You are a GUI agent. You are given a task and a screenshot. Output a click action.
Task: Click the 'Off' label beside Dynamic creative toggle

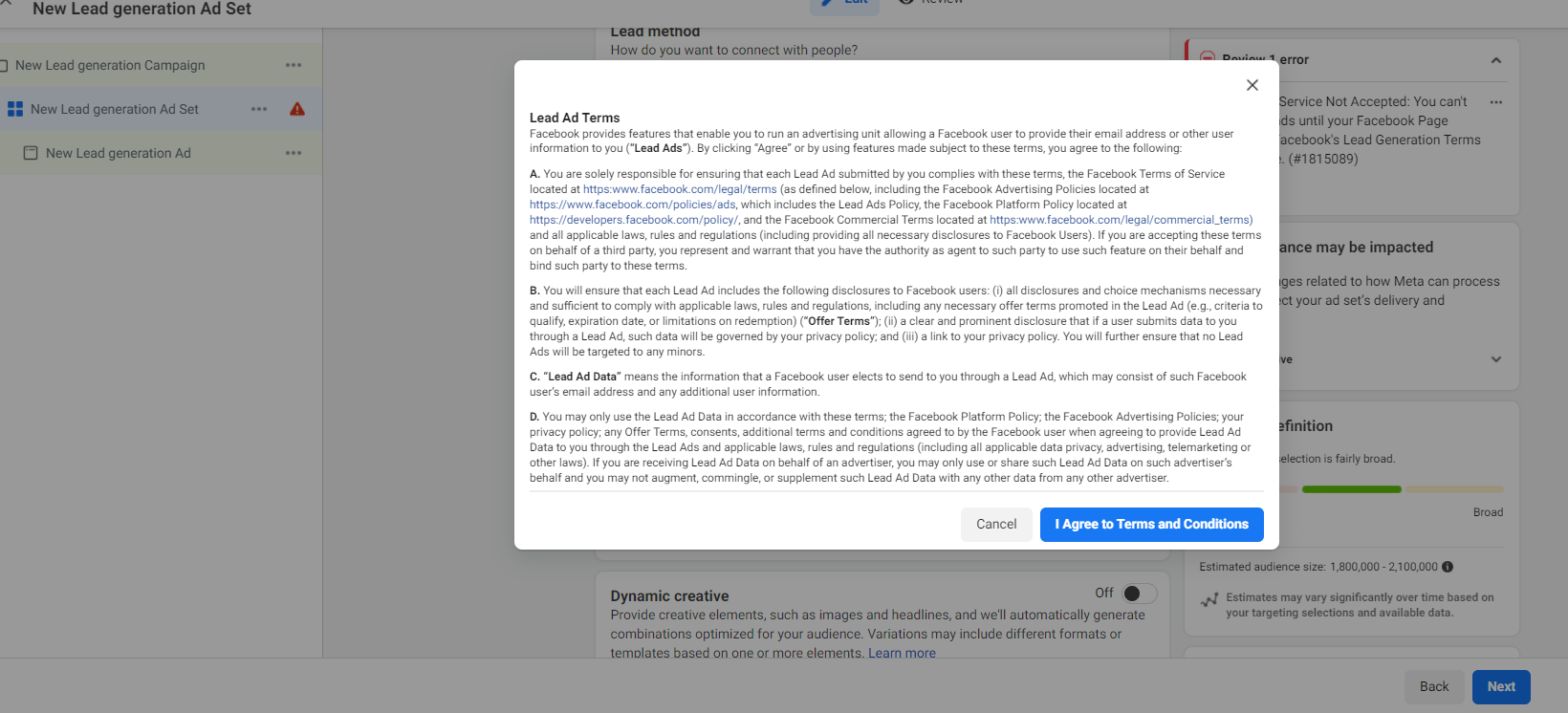click(1104, 593)
